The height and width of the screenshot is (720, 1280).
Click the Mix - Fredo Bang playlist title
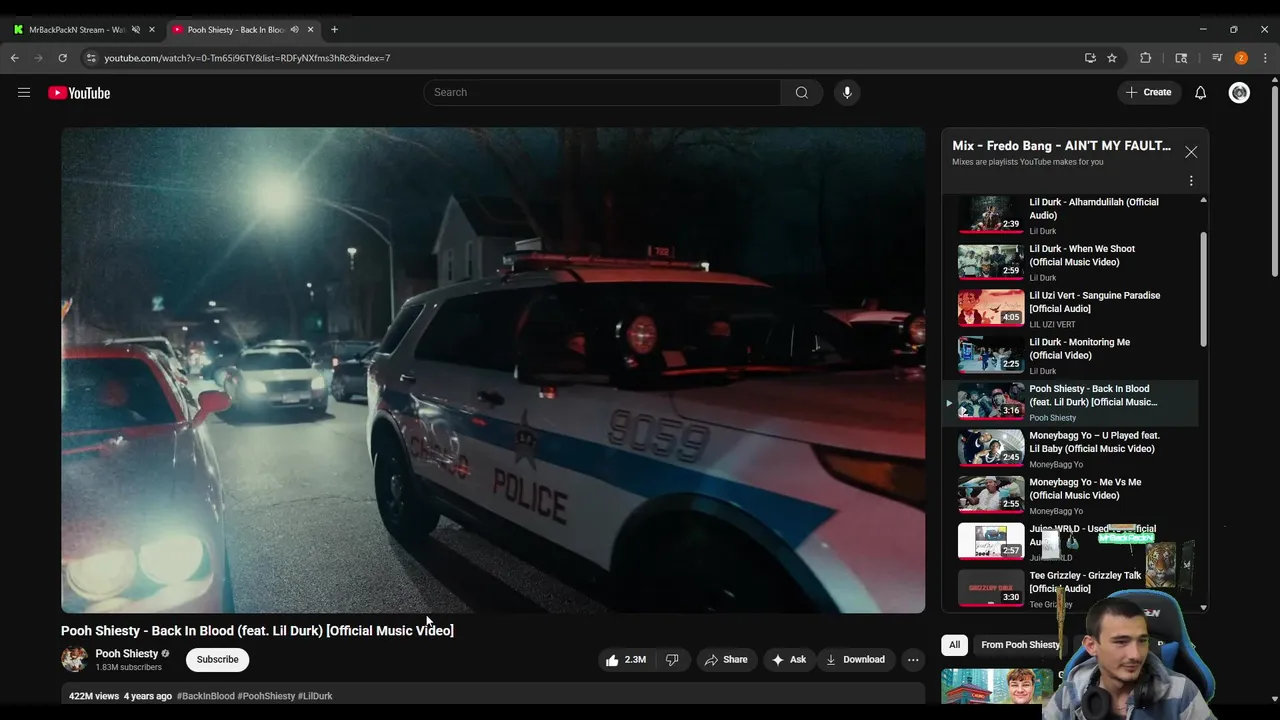pos(1061,146)
